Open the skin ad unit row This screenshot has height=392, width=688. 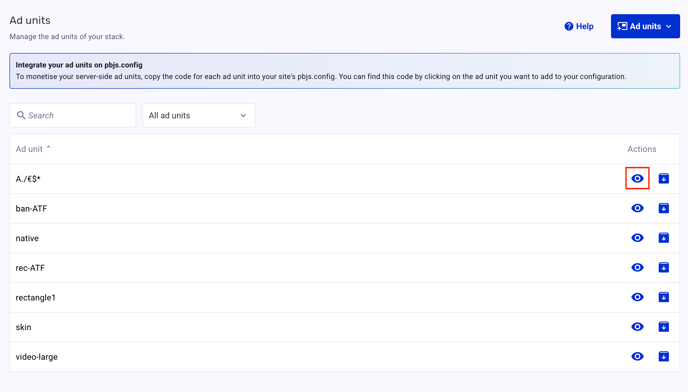pyautogui.click(x=344, y=327)
